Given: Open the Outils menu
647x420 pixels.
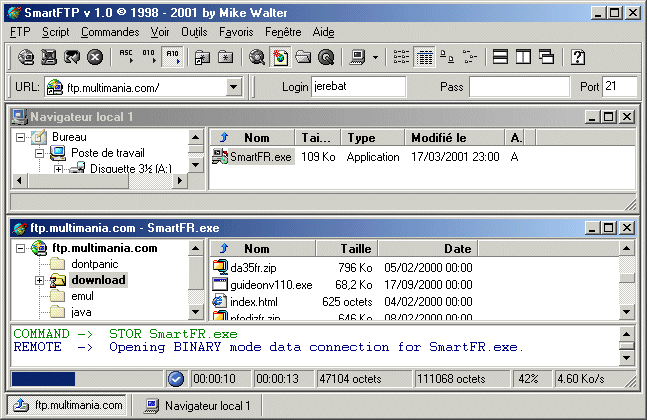Looking at the screenshot, I should 194,32.
